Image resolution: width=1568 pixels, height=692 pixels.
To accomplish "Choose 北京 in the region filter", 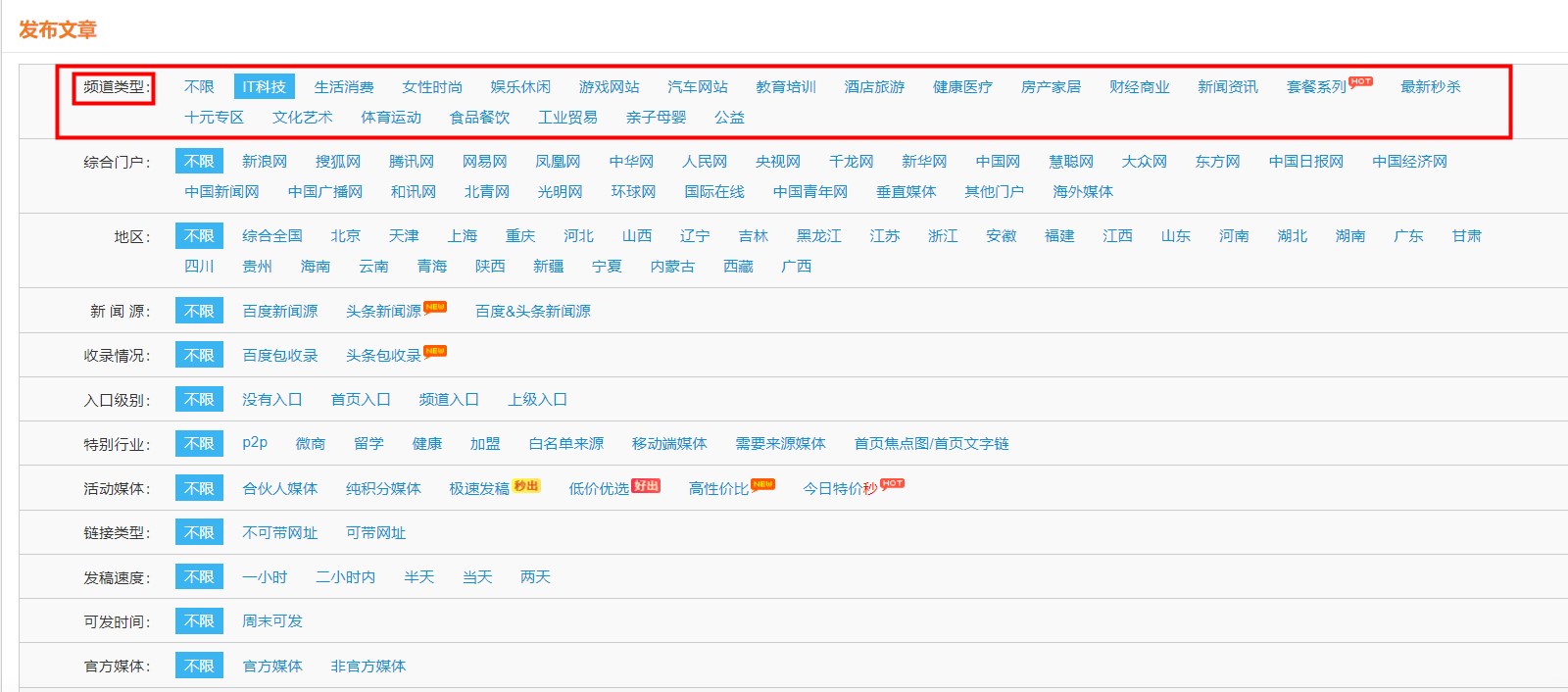I will pos(345,236).
